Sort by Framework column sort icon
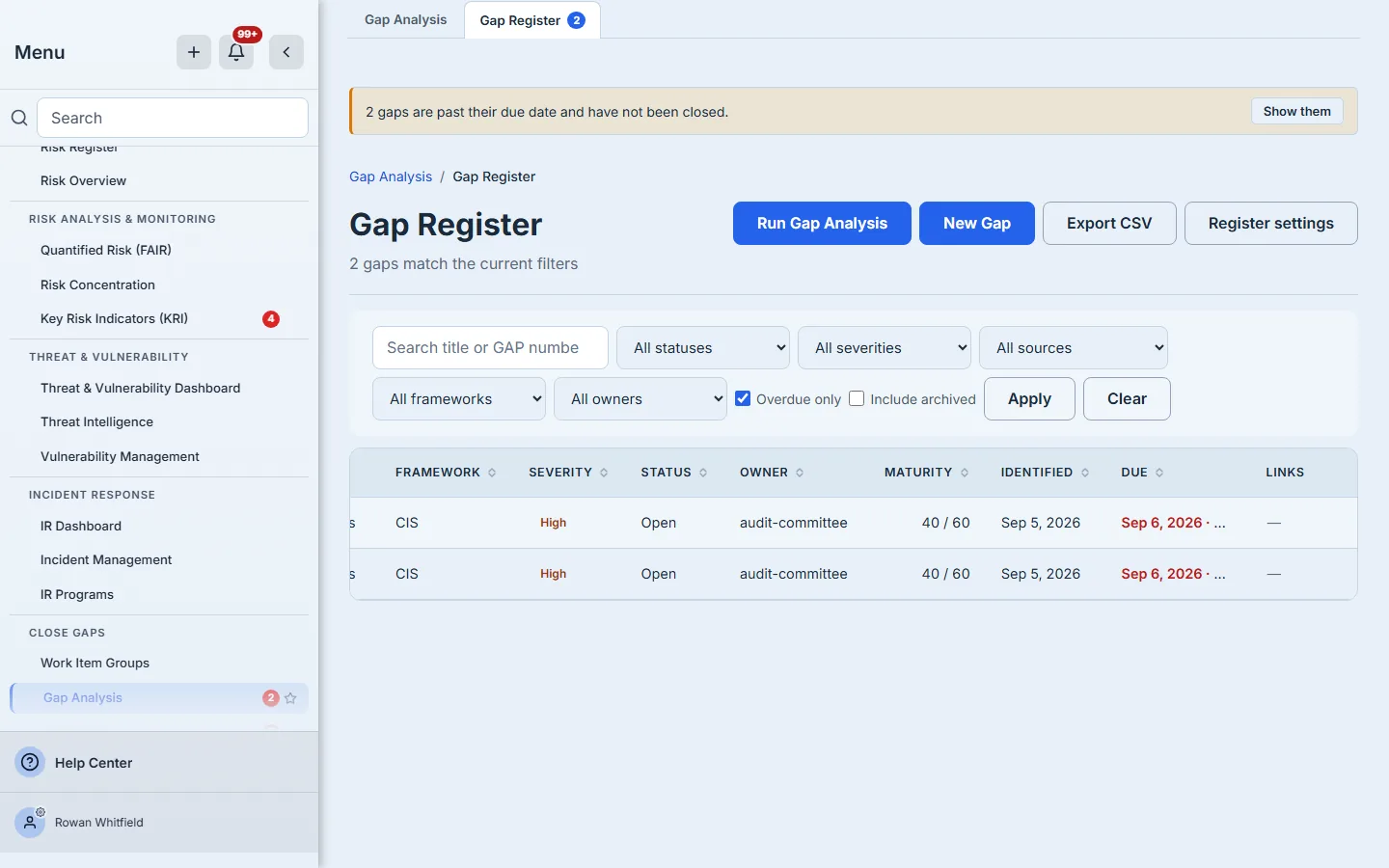The image size is (1389, 868). 492,473
